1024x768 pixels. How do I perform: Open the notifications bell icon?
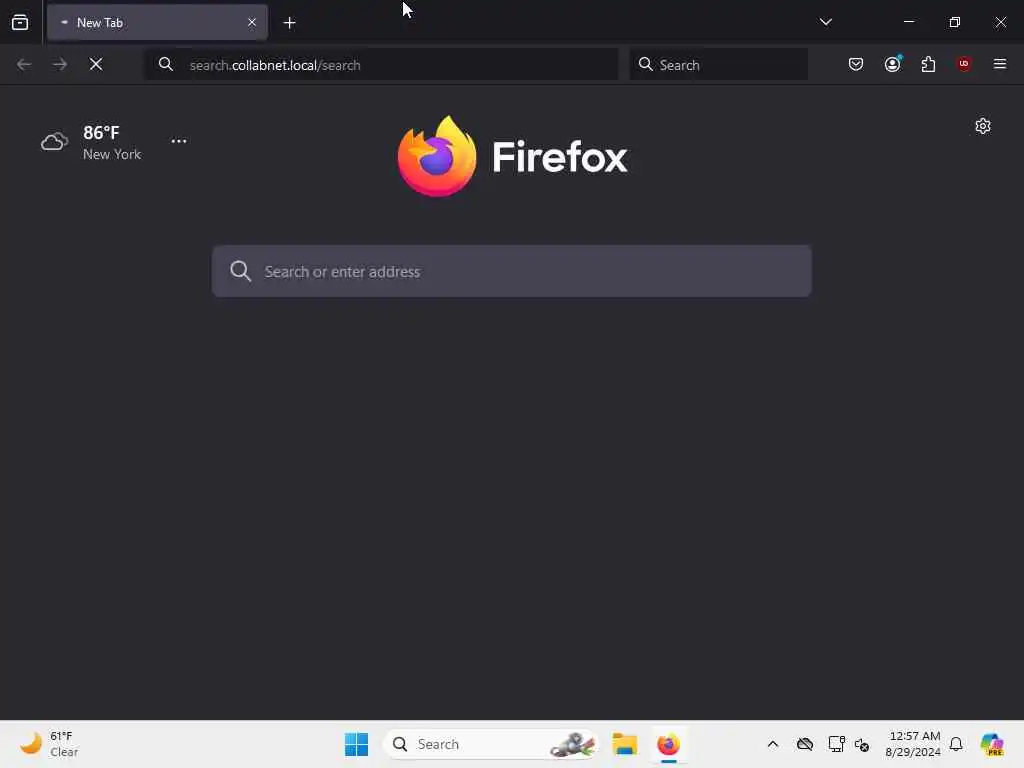[956, 744]
